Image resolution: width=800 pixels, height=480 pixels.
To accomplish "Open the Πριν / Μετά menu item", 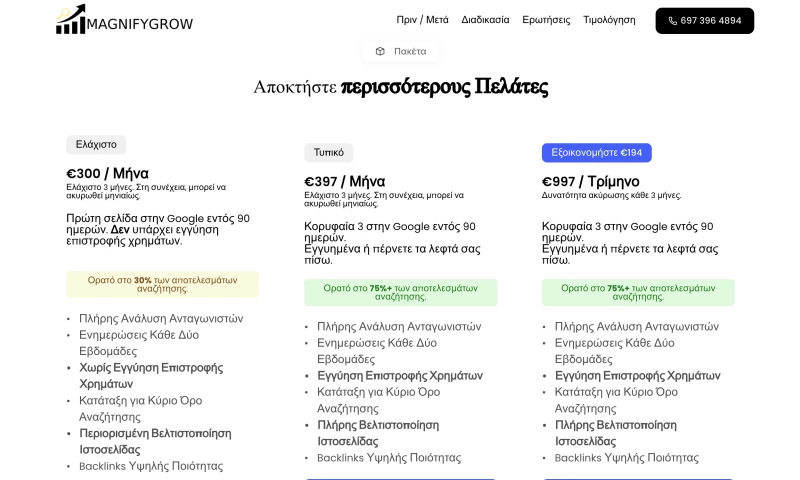I will click(x=422, y=20).
